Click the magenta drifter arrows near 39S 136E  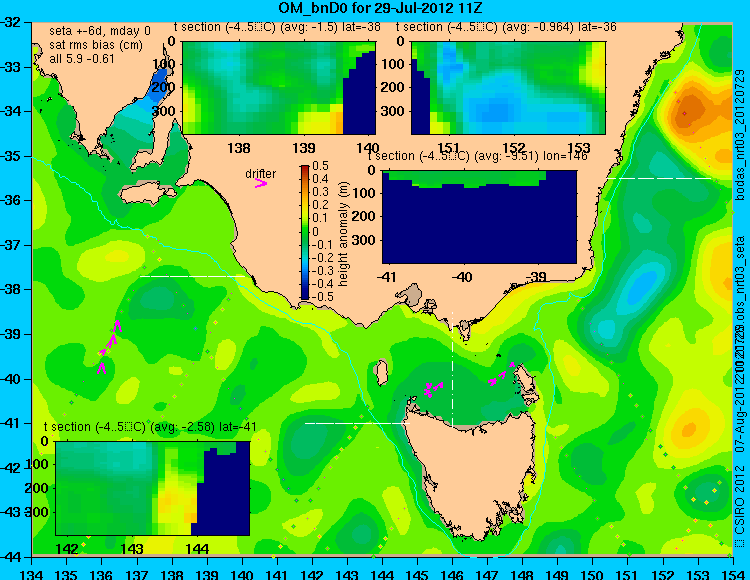pos(110,347)
